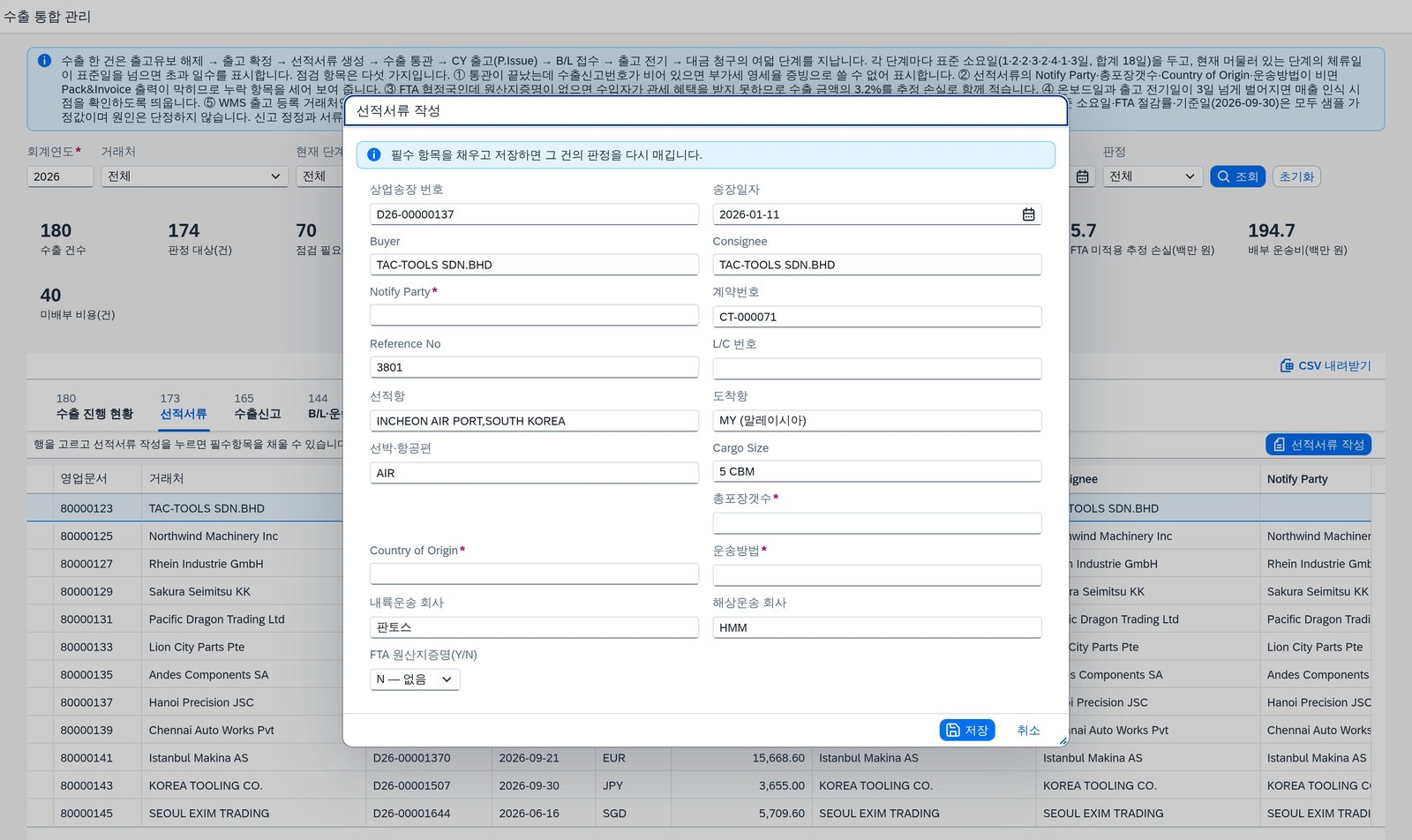1412x840 pixels.
Task: Click the L/C 번호 input field
Action: tap(876, 369)
